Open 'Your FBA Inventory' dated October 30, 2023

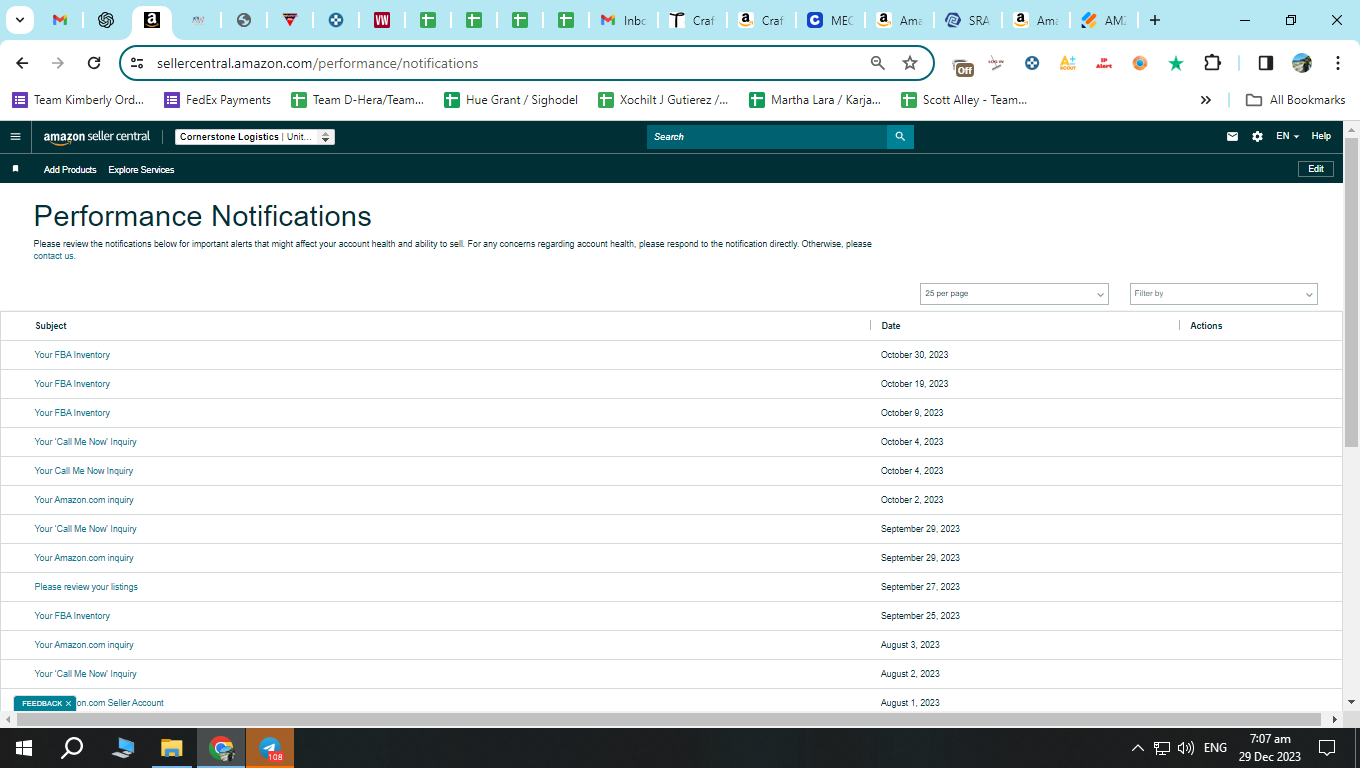(72, 355)
